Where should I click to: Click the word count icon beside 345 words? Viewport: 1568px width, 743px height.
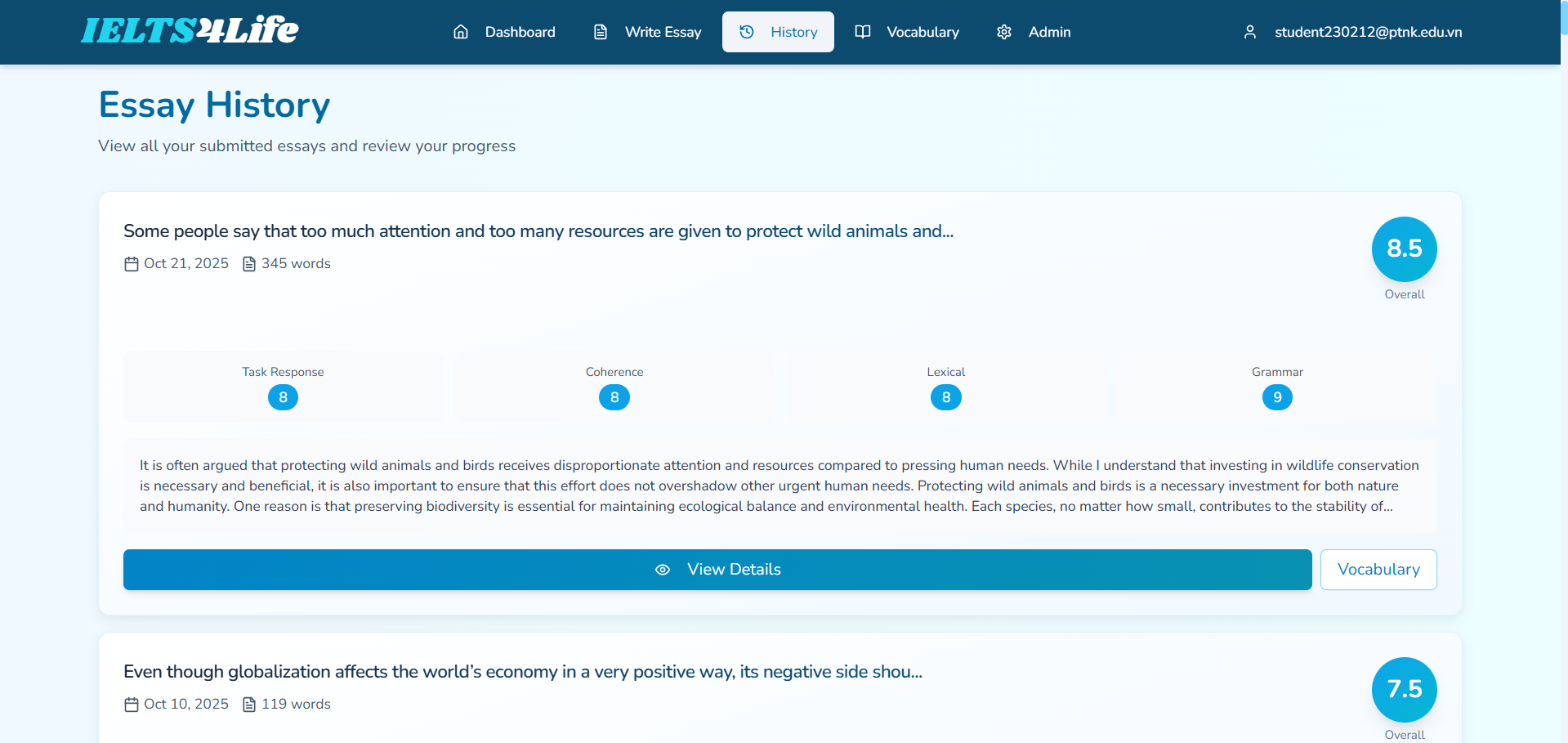[249, 264]
